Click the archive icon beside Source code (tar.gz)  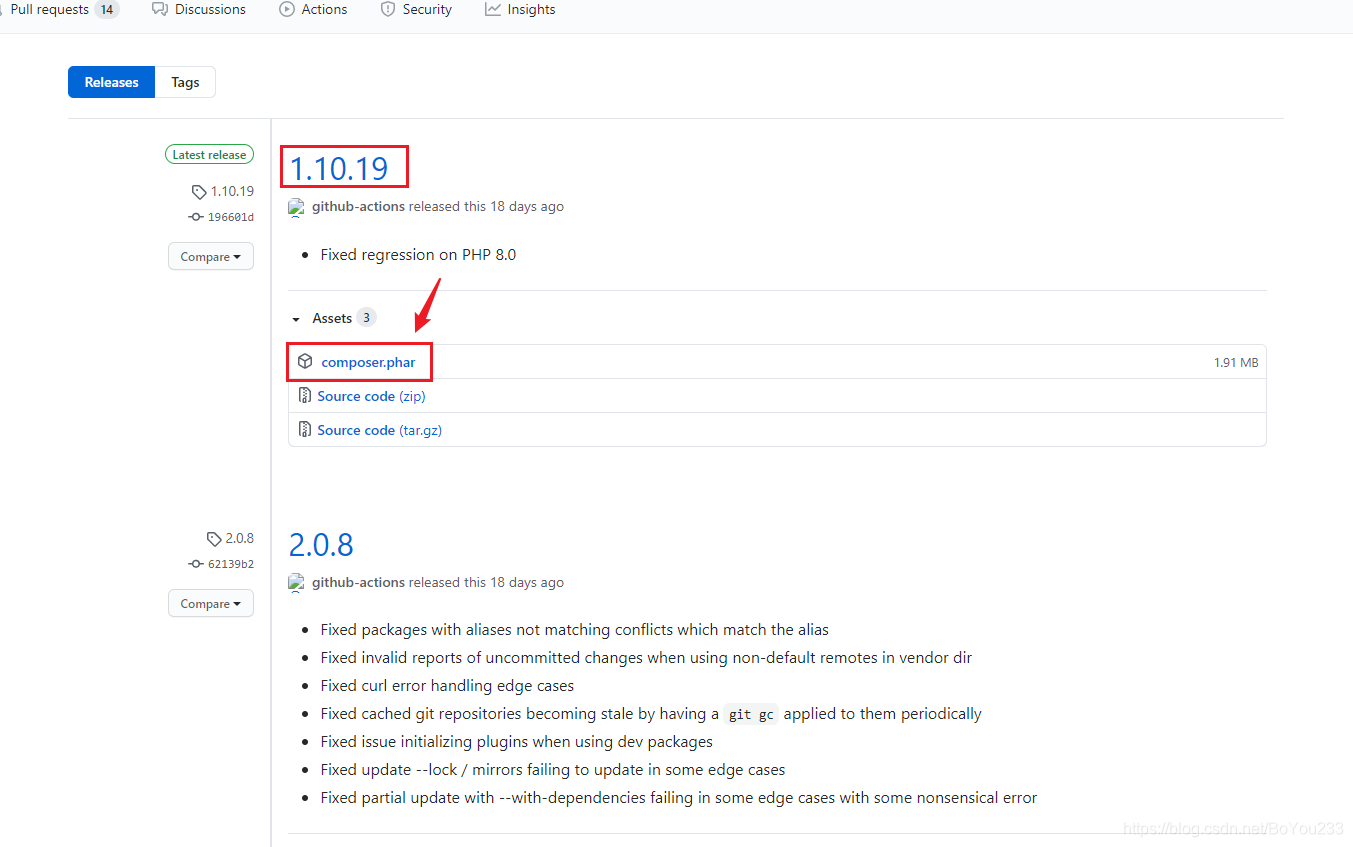point(304,429)
